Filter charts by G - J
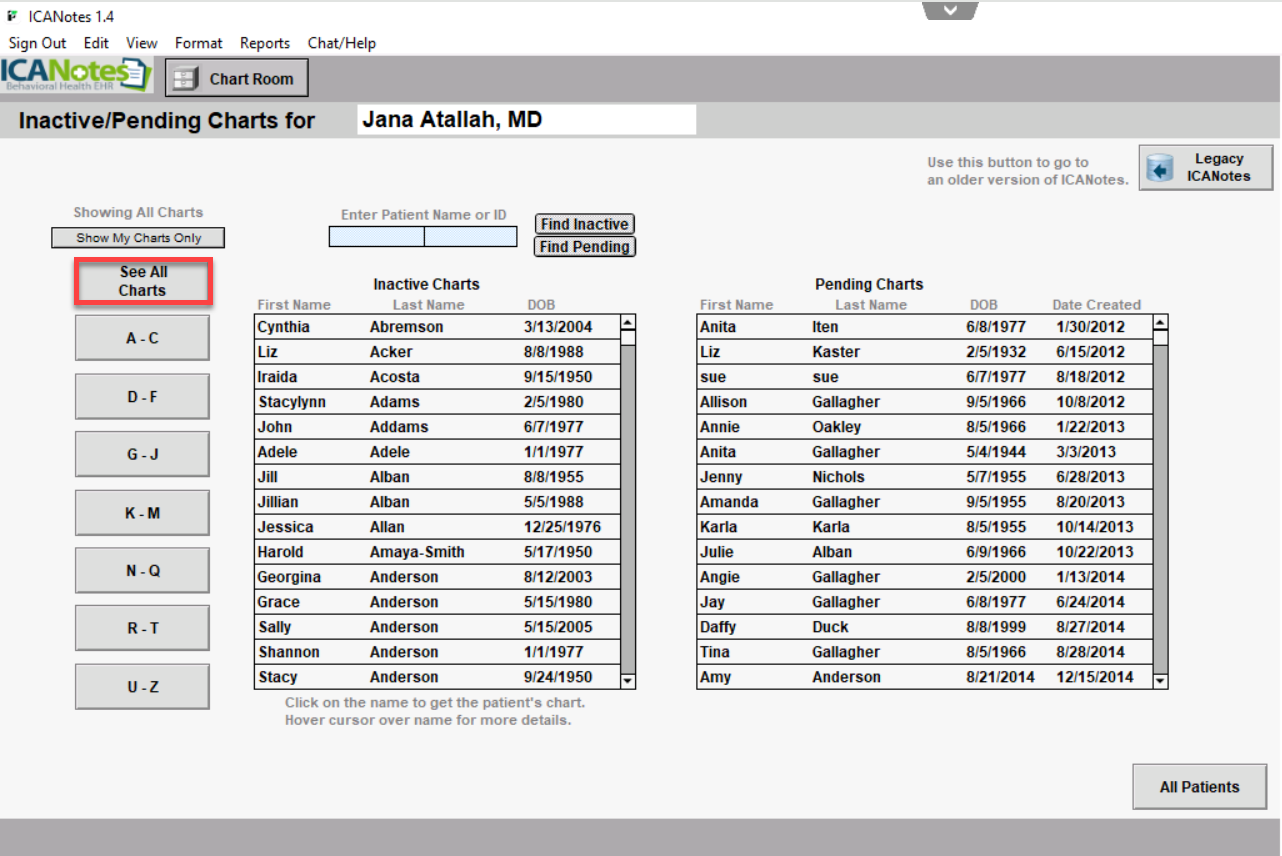This screenshot has height=856, width=1282. 142,454
